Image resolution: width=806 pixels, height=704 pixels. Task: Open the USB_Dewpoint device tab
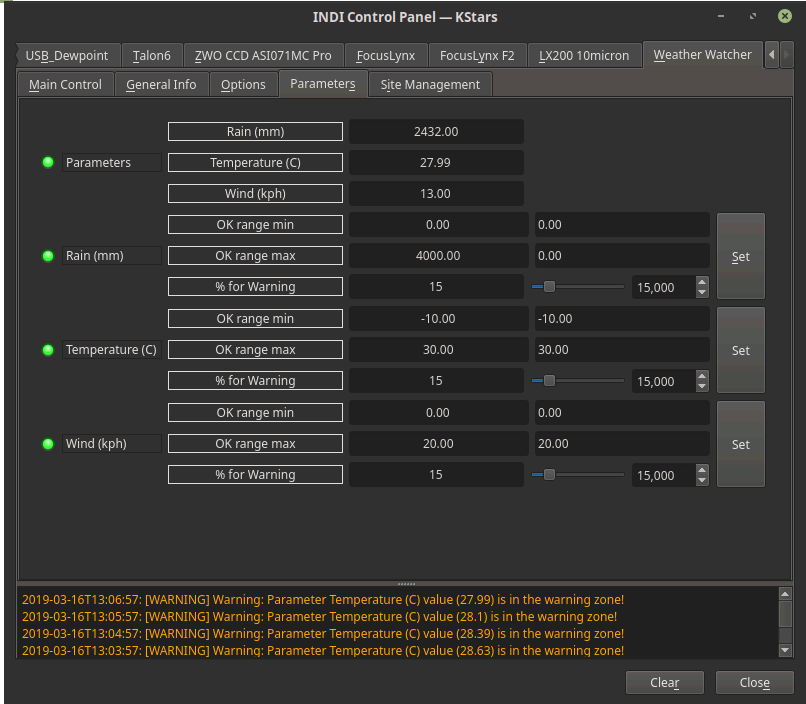(x=67, y=55)
